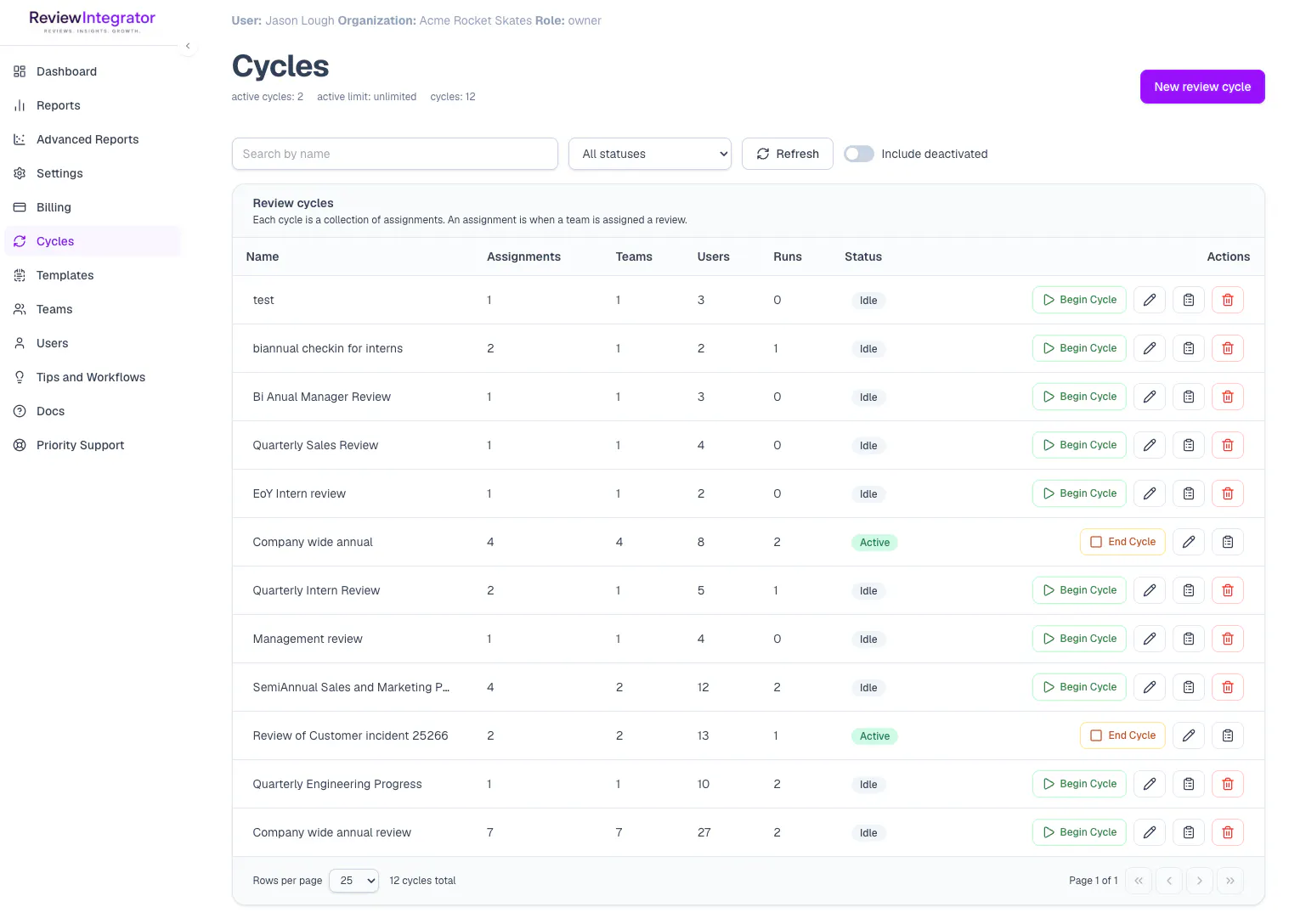This screenshot has width=1306, height=924.
Task: Edit the EoY Intern review cycle
Action: click(x=1150, y=493)
